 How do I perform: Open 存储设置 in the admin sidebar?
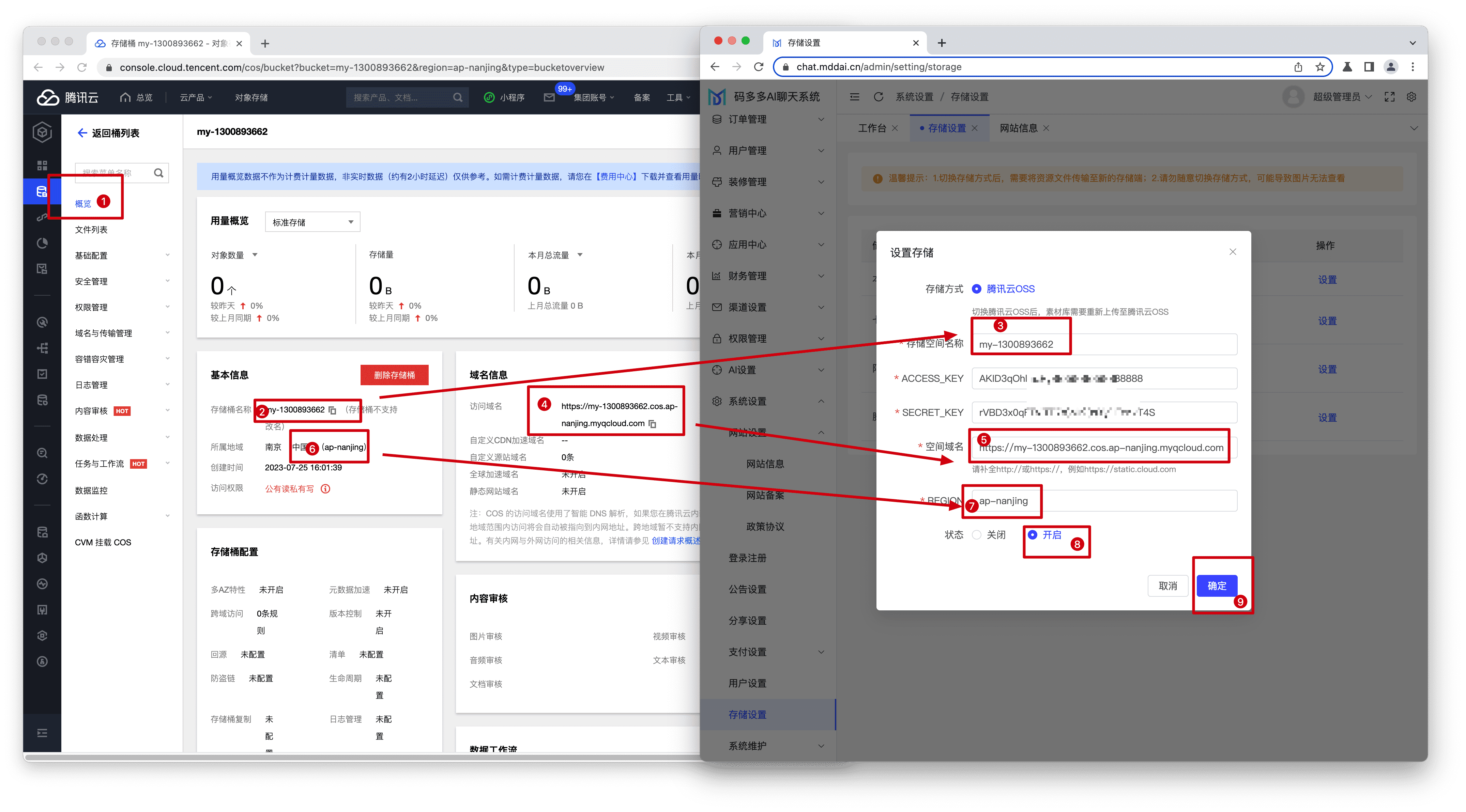(x=768, y=715)
